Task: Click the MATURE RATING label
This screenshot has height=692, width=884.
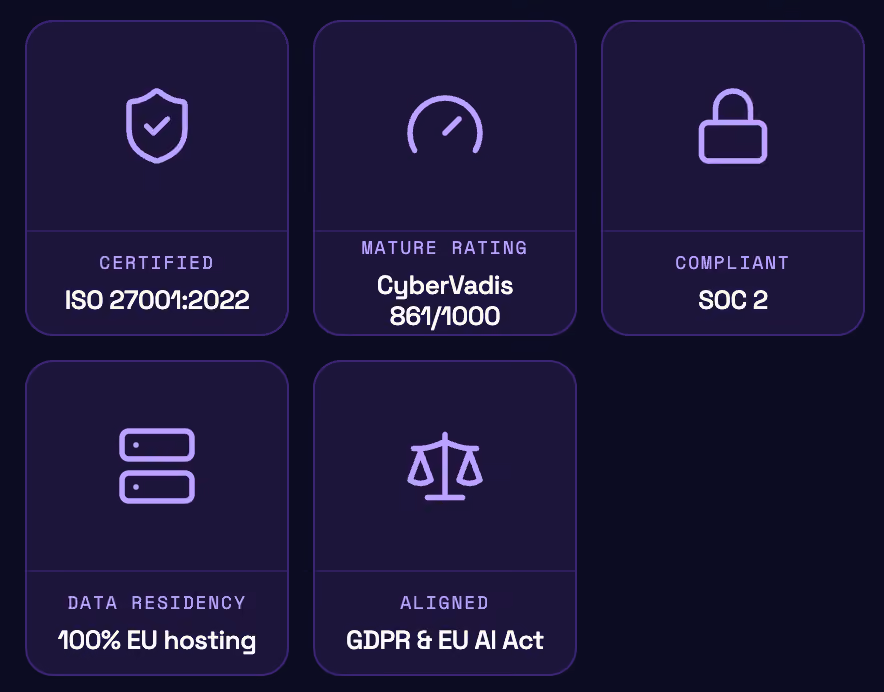Action: tap(445, 248)
